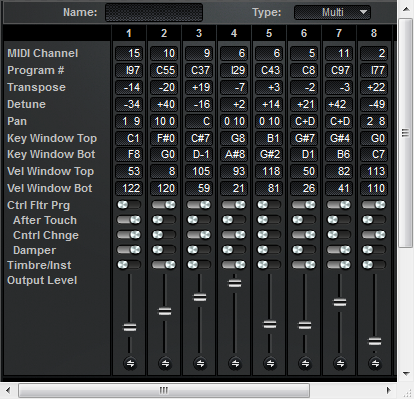Toggle Timbre/Inst switch for channel 6
The width and height of the screenshot is (414, 399).
[304, 265]
